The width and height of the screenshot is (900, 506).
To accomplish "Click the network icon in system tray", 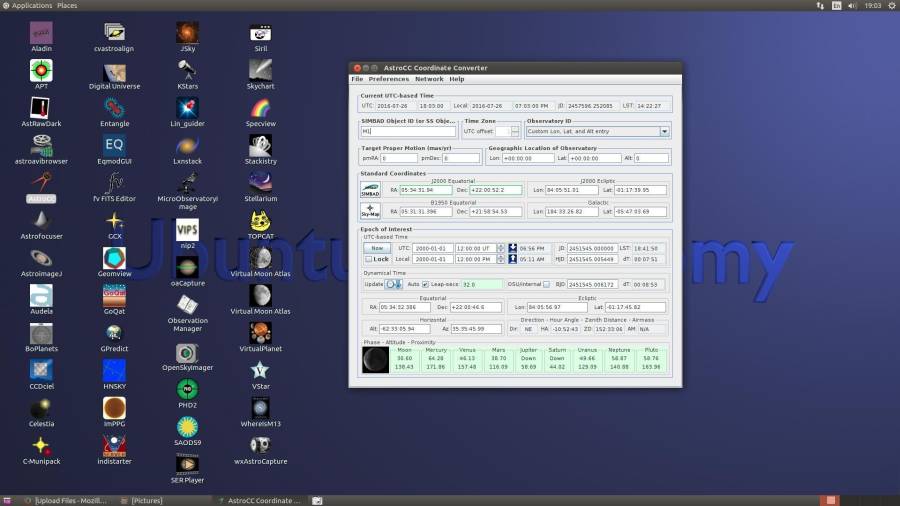I will (x=820, y=5).
